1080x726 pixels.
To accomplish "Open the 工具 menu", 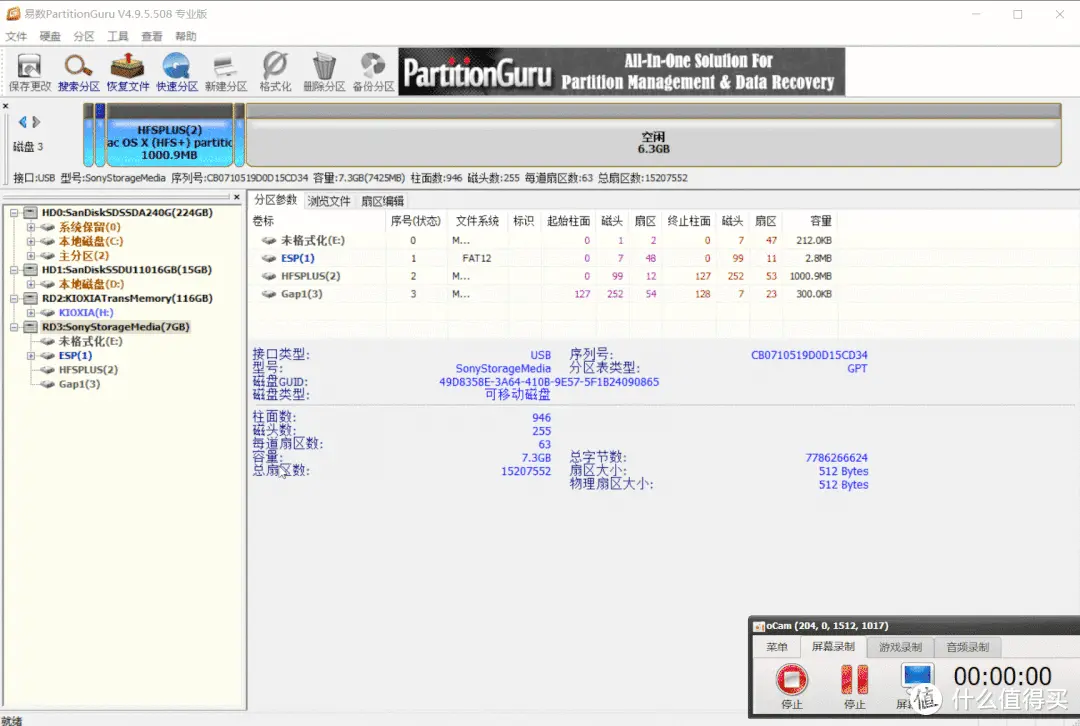I will (118, 37).
